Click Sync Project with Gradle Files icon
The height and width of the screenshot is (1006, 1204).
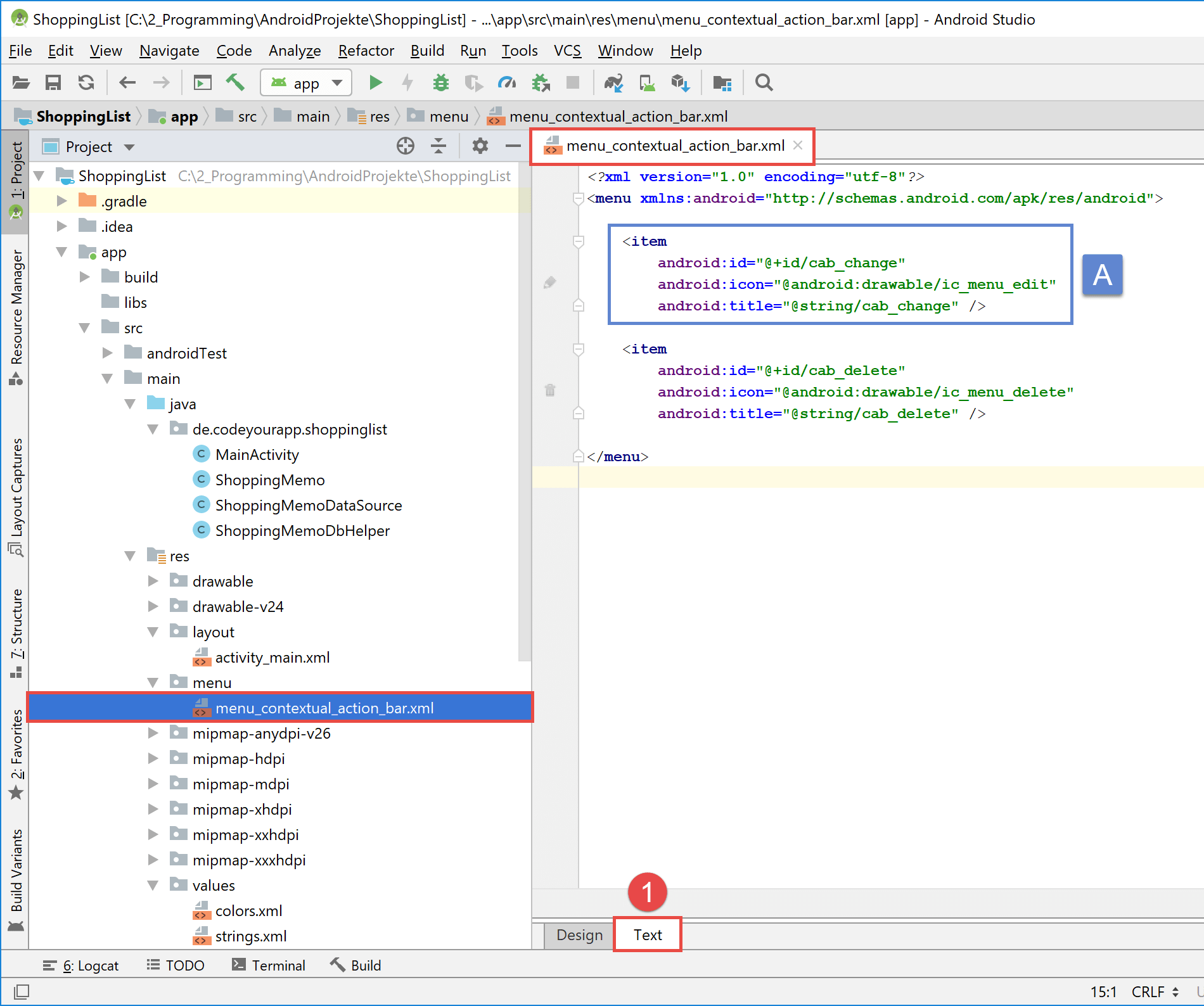[x=613, y=82]
